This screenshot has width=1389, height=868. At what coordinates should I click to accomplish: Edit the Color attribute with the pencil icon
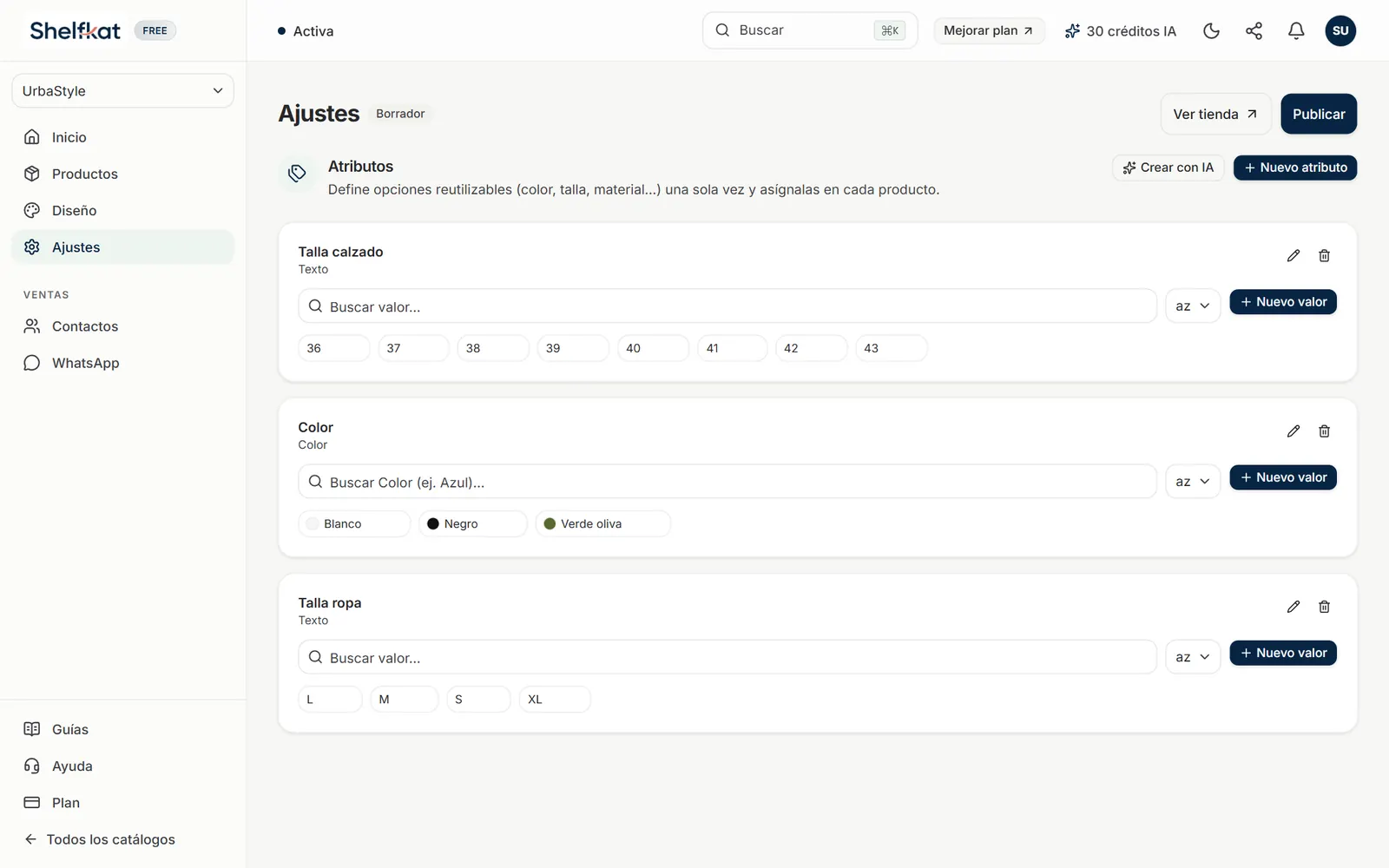[x=1294, y=431]
